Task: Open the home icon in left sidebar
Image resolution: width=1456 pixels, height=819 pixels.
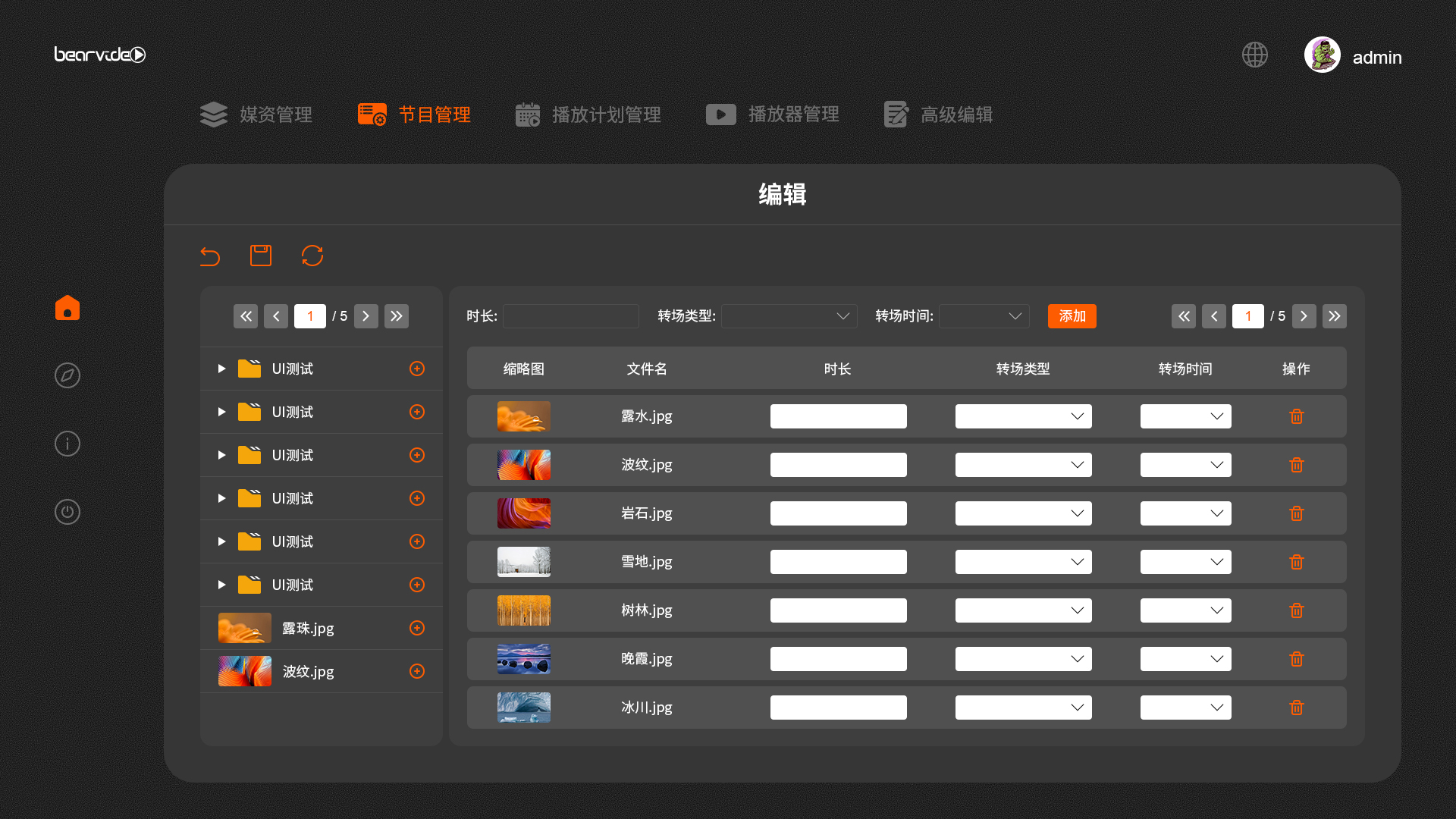Action: tap(67, 307)
